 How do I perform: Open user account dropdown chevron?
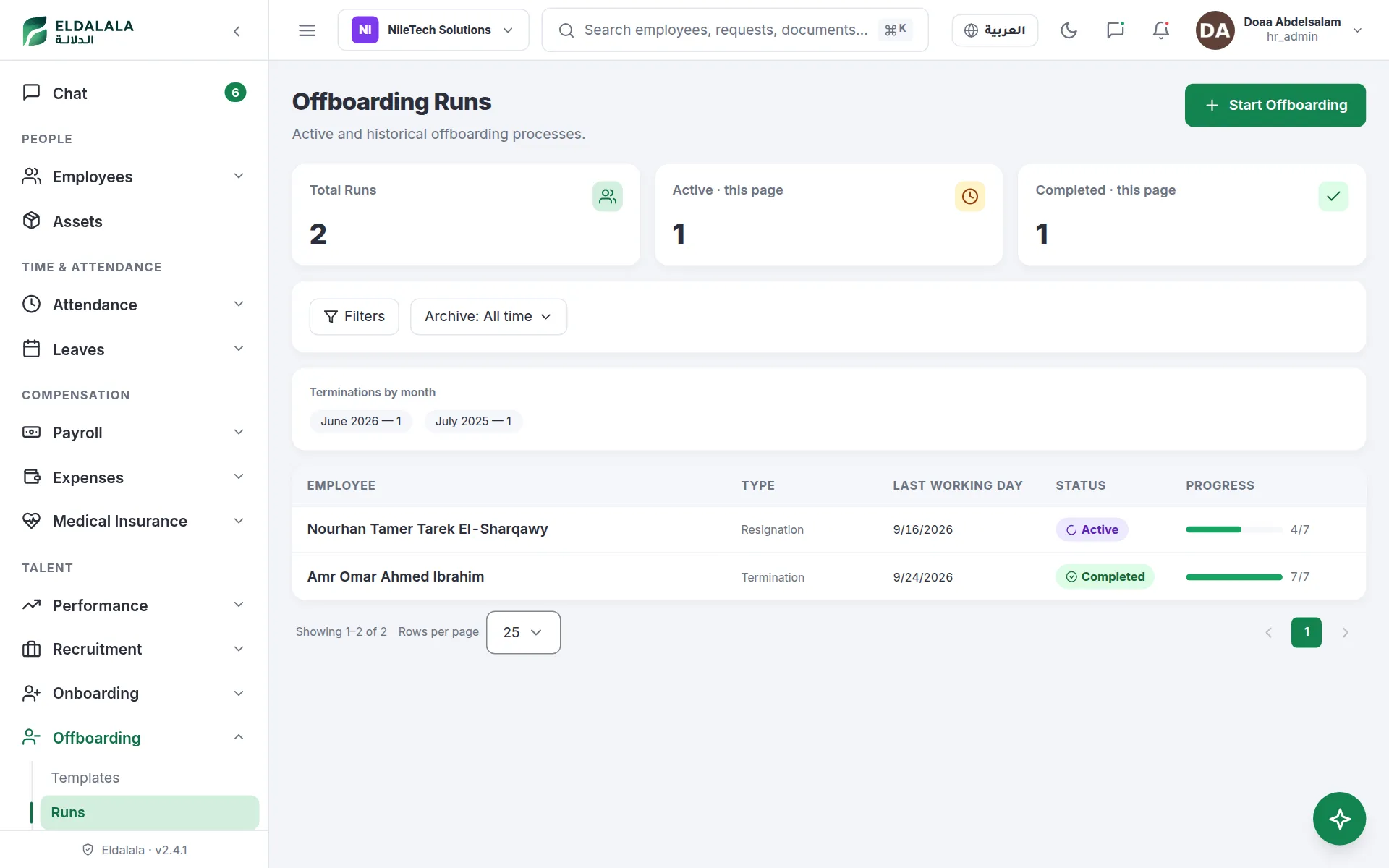pos(1358,30)
